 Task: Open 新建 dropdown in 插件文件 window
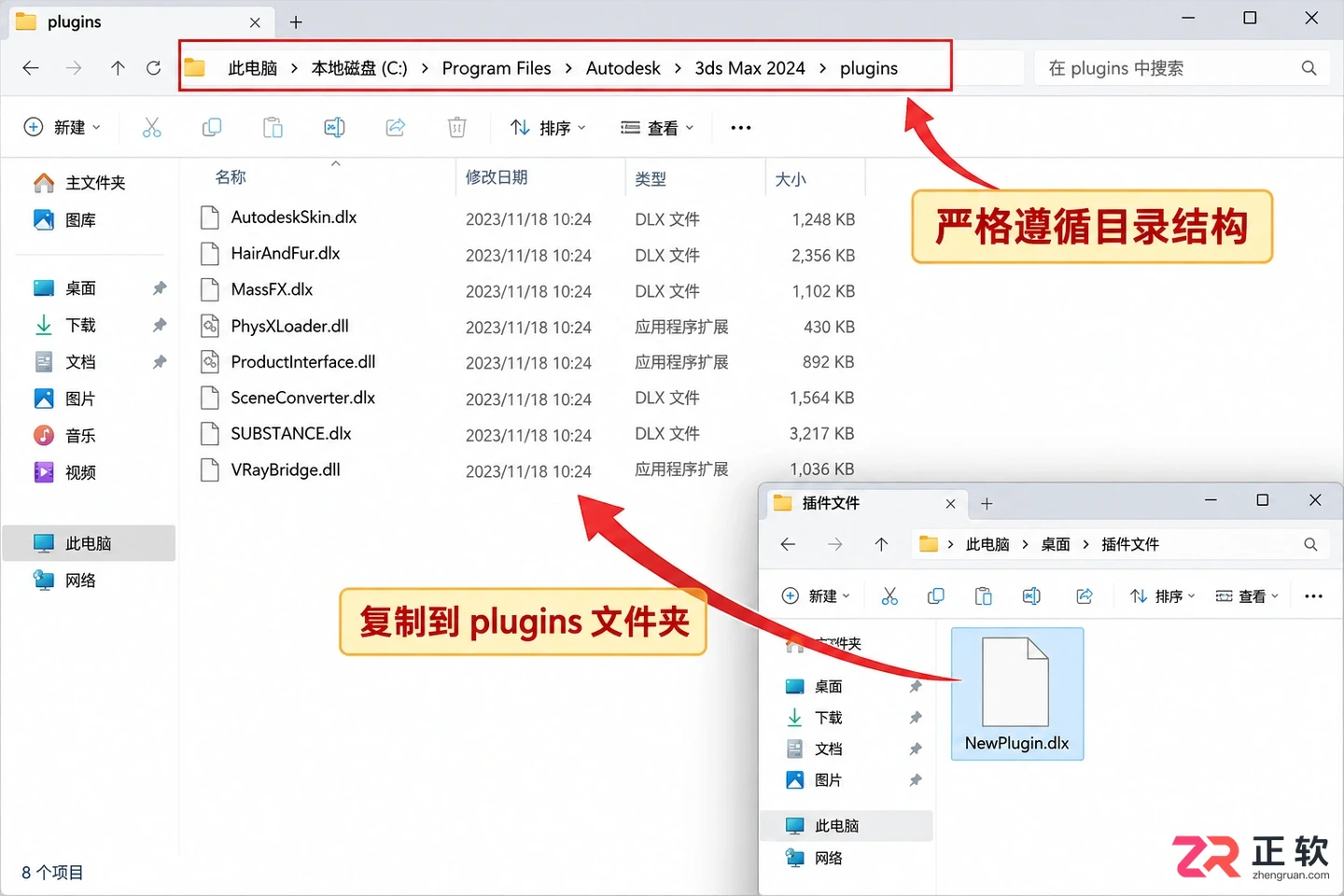coord(816,596)
